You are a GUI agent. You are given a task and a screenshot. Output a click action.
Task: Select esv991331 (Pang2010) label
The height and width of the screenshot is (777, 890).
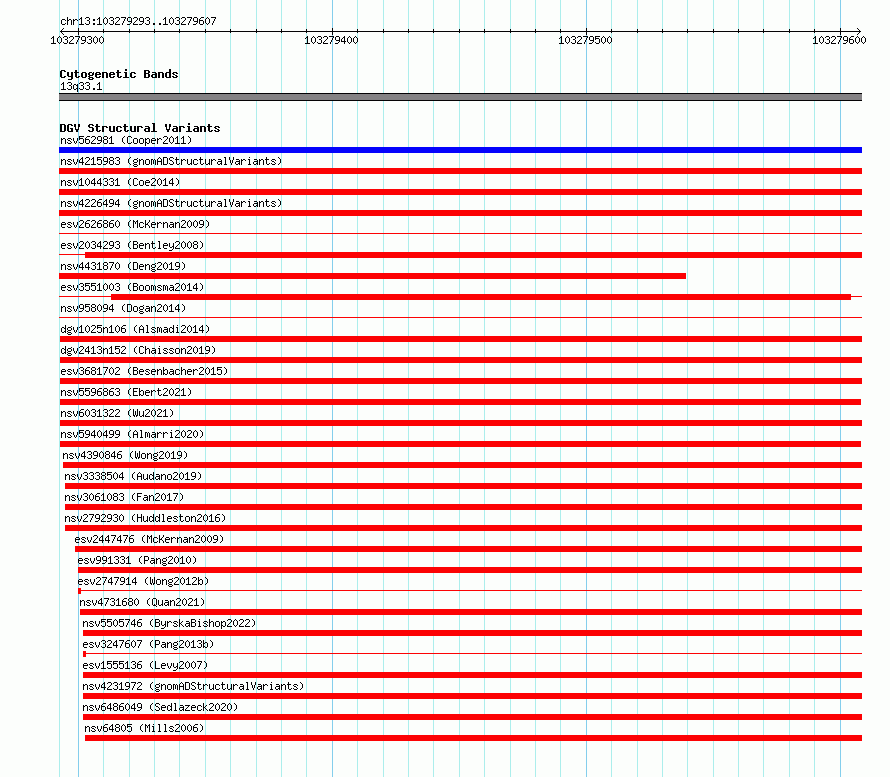pyautogui.click(x=137, y=560)
